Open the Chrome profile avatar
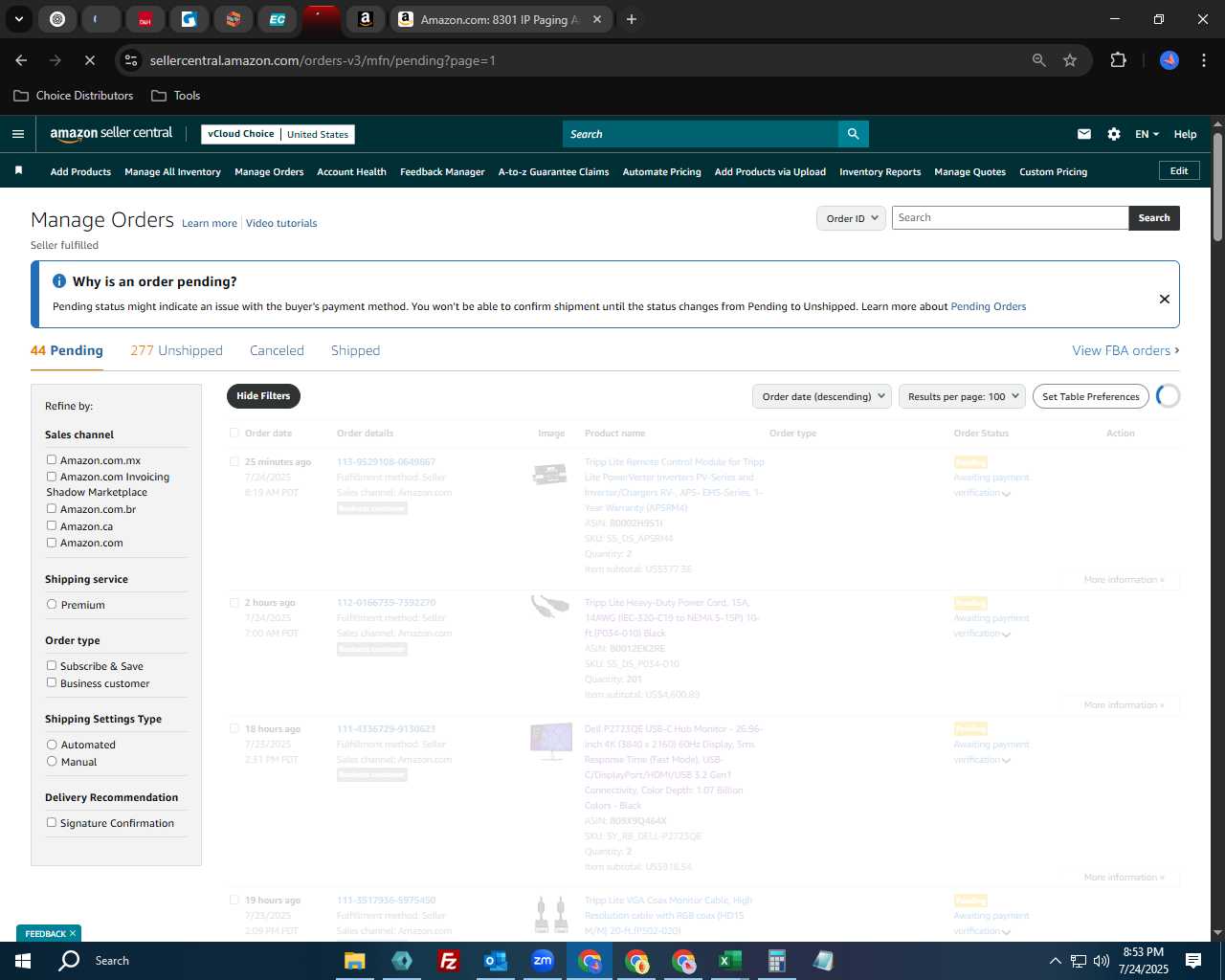The height and width of the screenshot is (980, 1225). 1169,60
